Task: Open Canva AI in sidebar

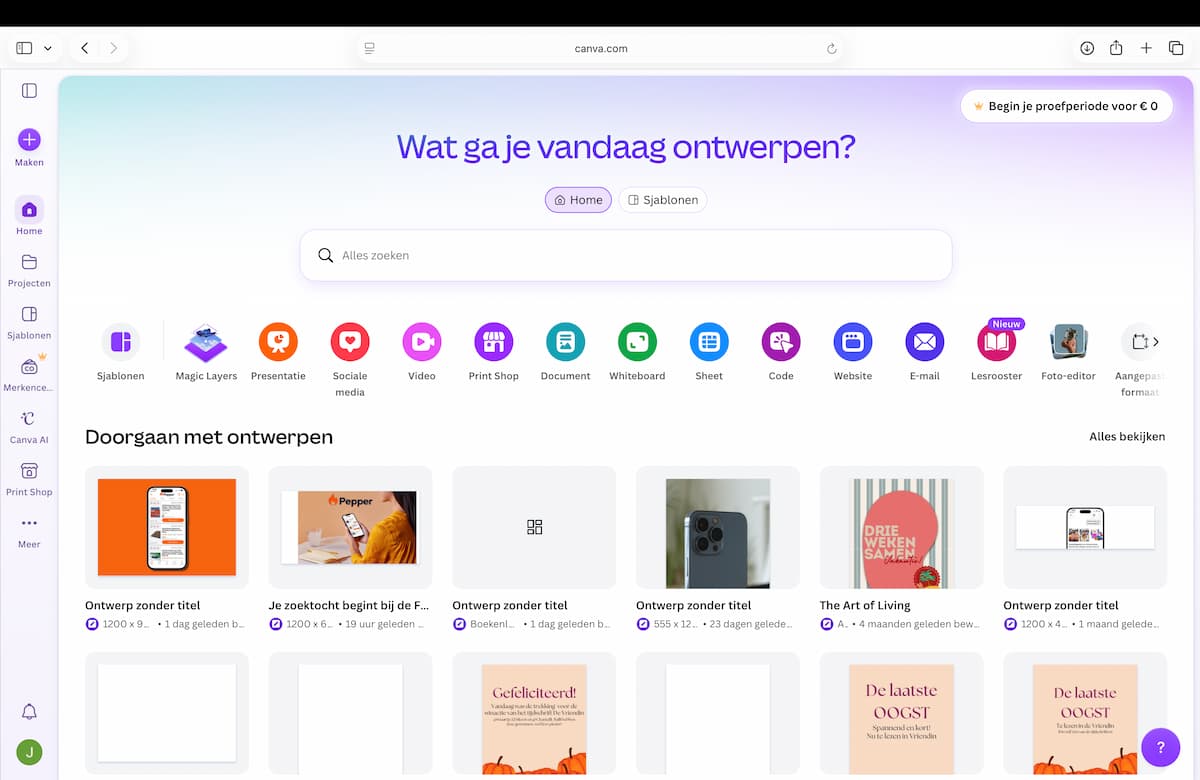Action: (x=29, y=426)
